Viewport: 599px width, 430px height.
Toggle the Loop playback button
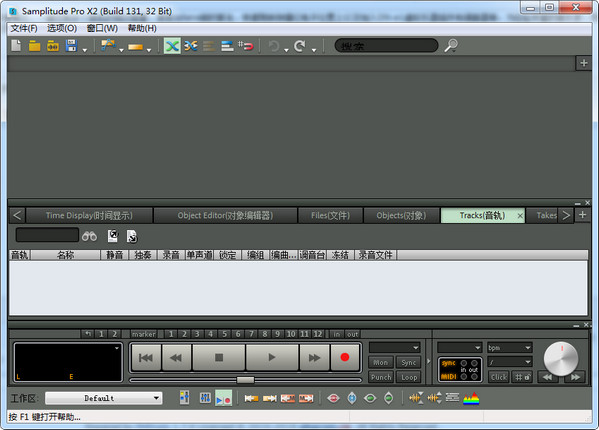(409, 377)
